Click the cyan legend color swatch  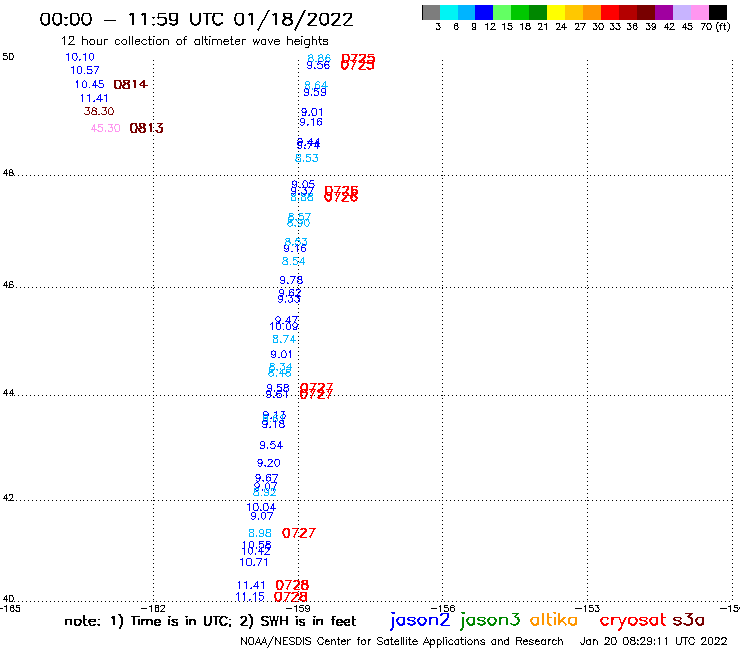pos(449,12)
